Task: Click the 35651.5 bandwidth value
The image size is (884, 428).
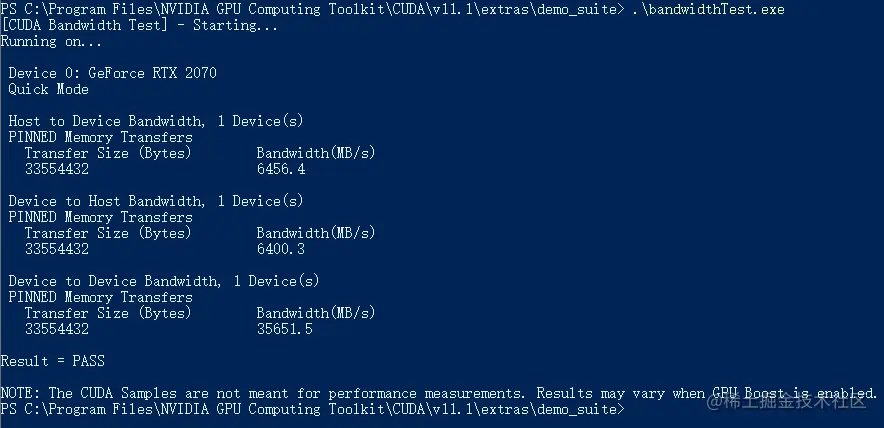Action: point(285,329)
